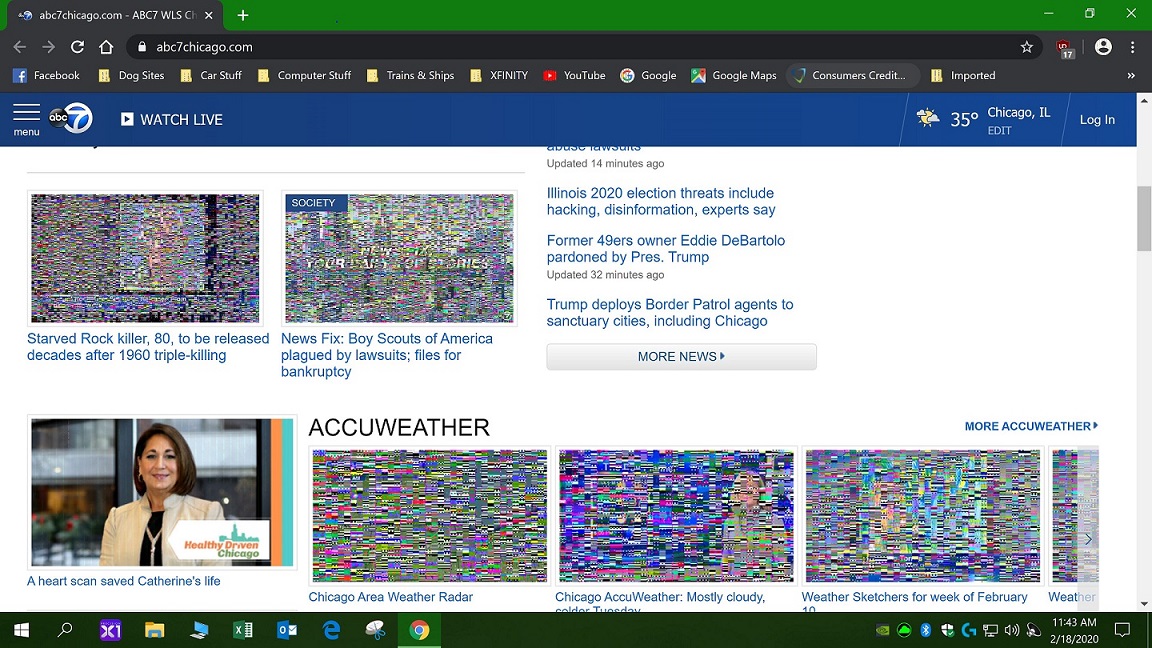Open Starved Rock killer headline link

coord(148,347)
